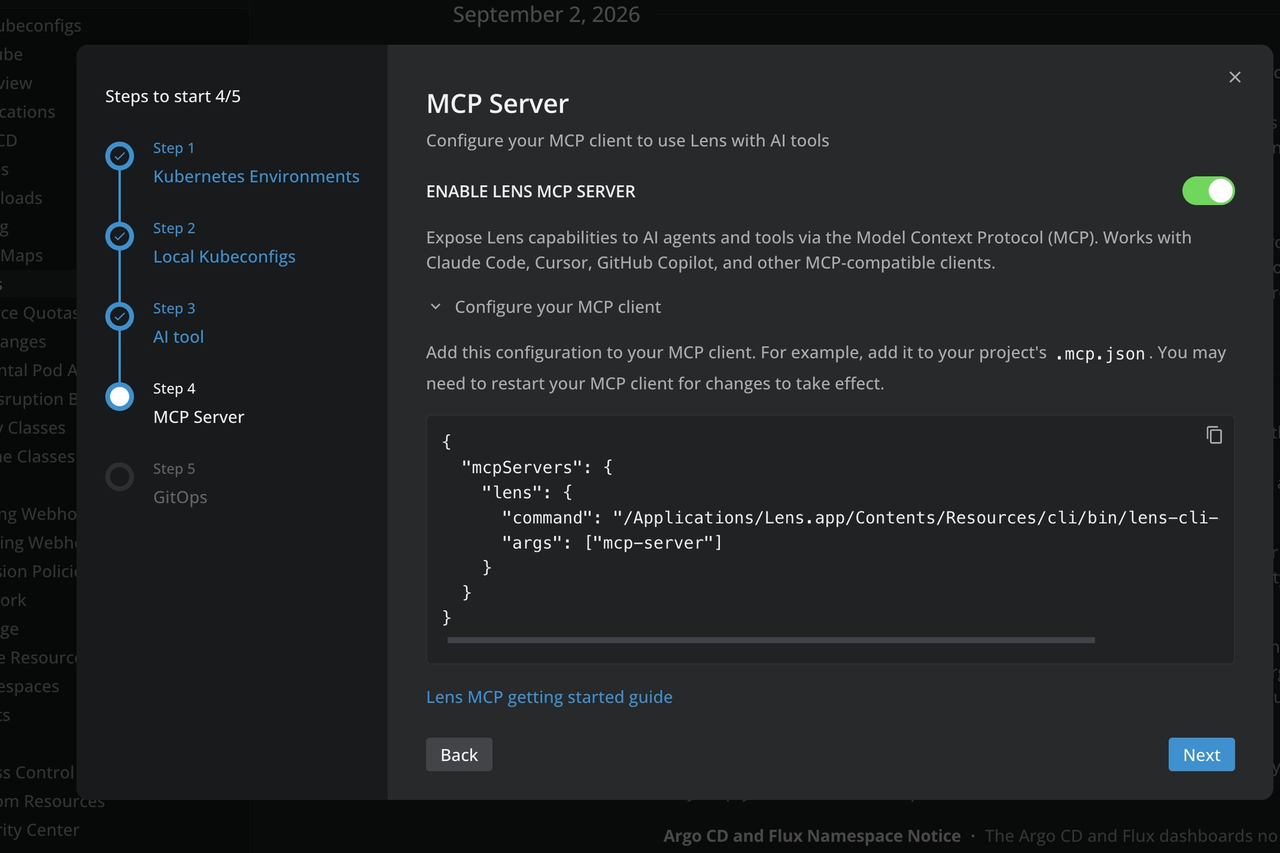Jump to the AI tool step
Image resolution: width=1280 pixels, height=853 pixels.
click(178, 336)
